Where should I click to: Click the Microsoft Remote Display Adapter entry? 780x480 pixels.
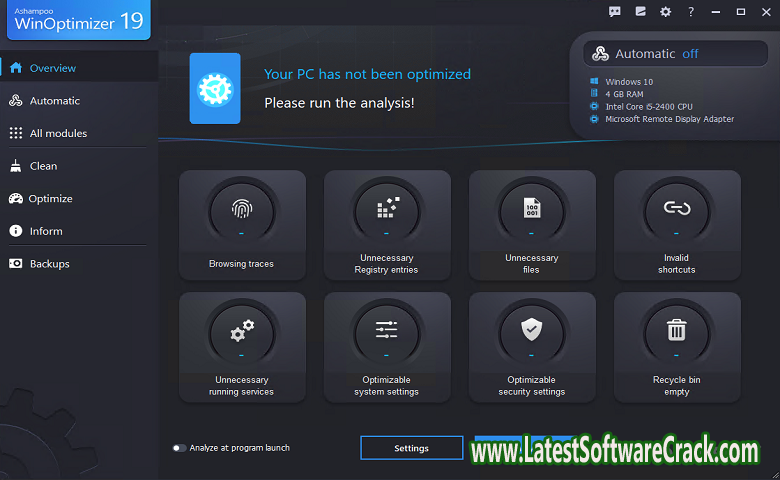(662, 119)
